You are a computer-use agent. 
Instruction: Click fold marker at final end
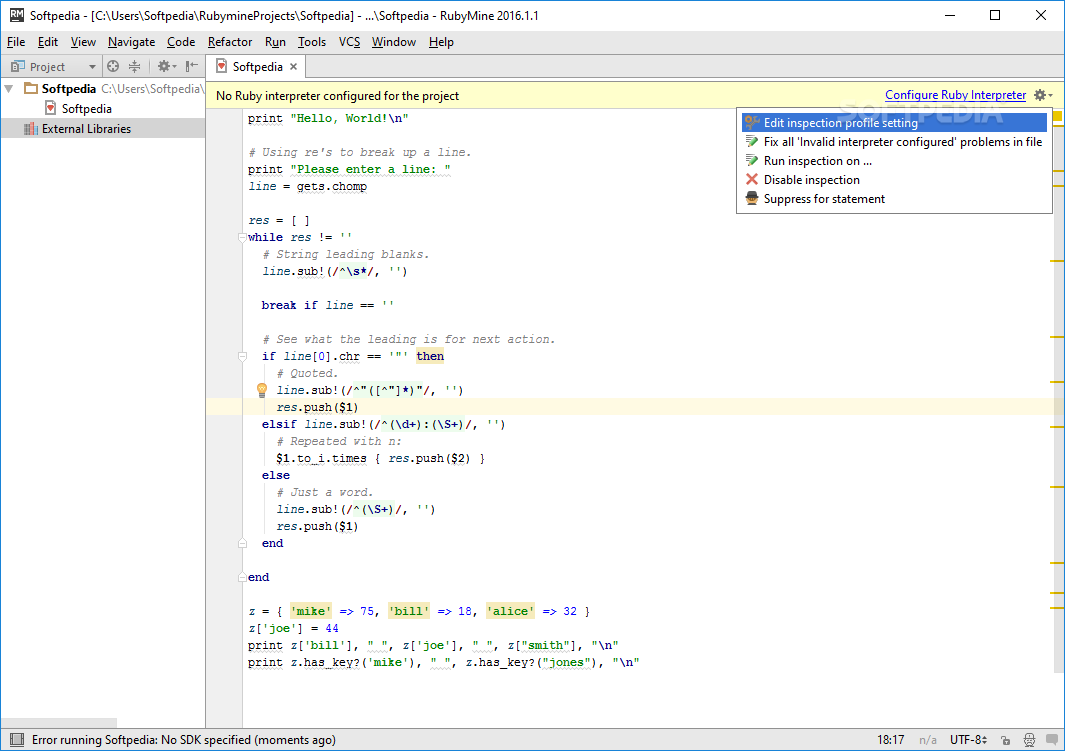242,577
